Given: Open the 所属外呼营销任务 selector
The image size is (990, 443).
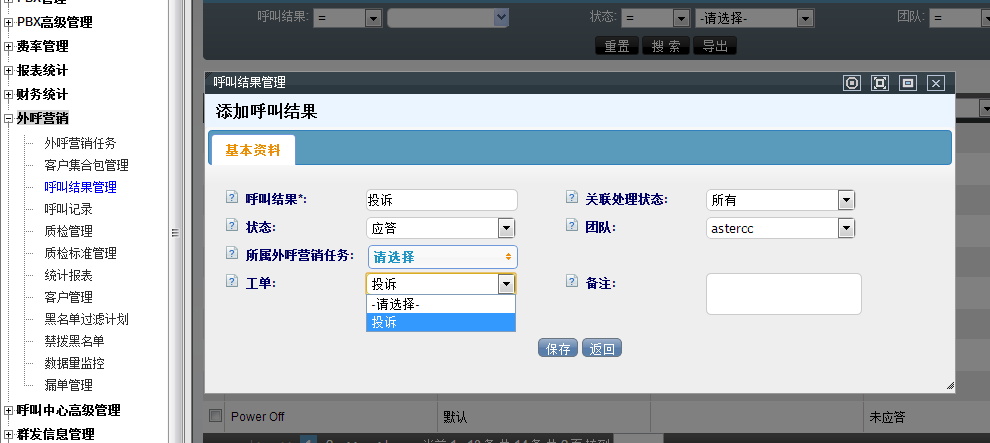Looking at the screenshot, I should [x=442, y=256].
